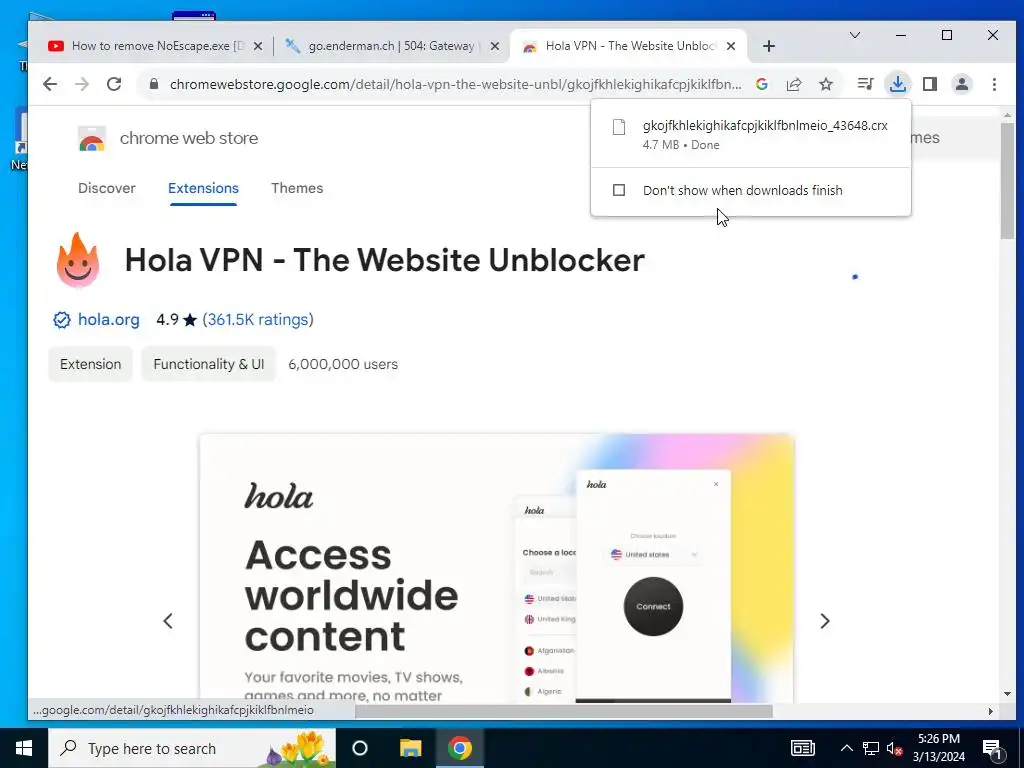Click the scroll-right arrow of horizontal scrollbar
This screenshot has height=768, width=1024.
991,711
